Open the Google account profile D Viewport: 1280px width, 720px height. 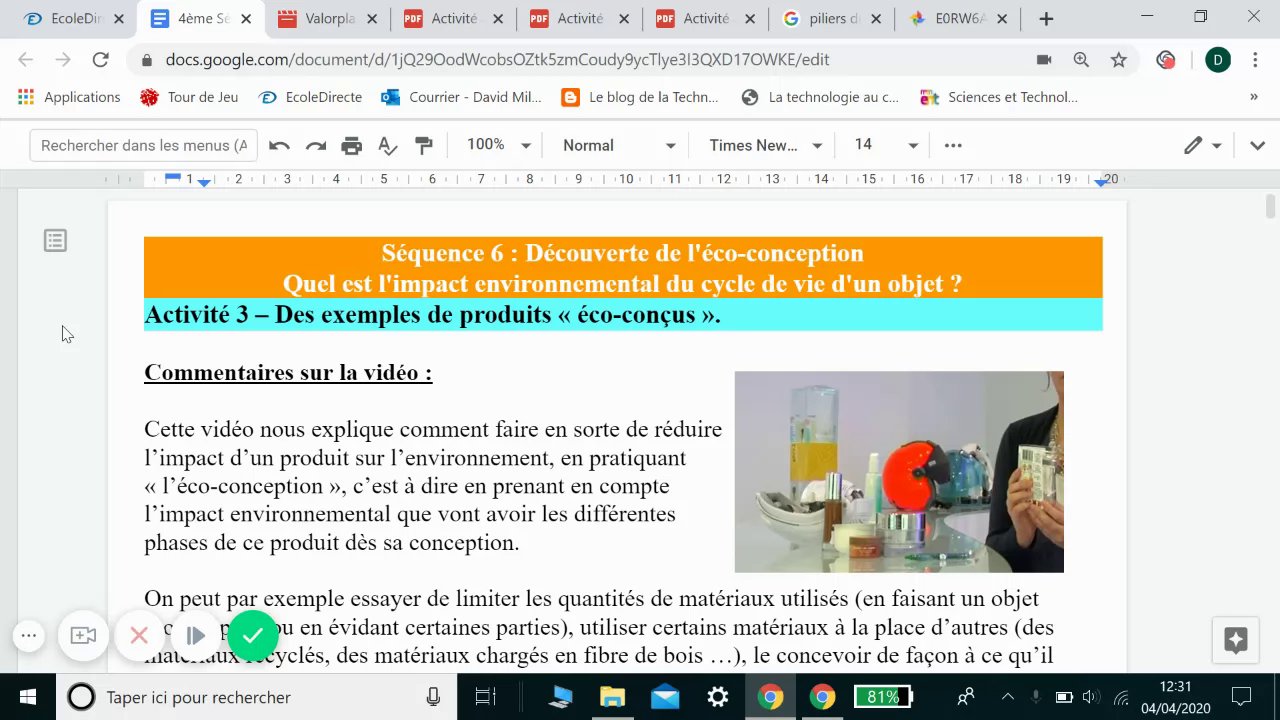1218,60
